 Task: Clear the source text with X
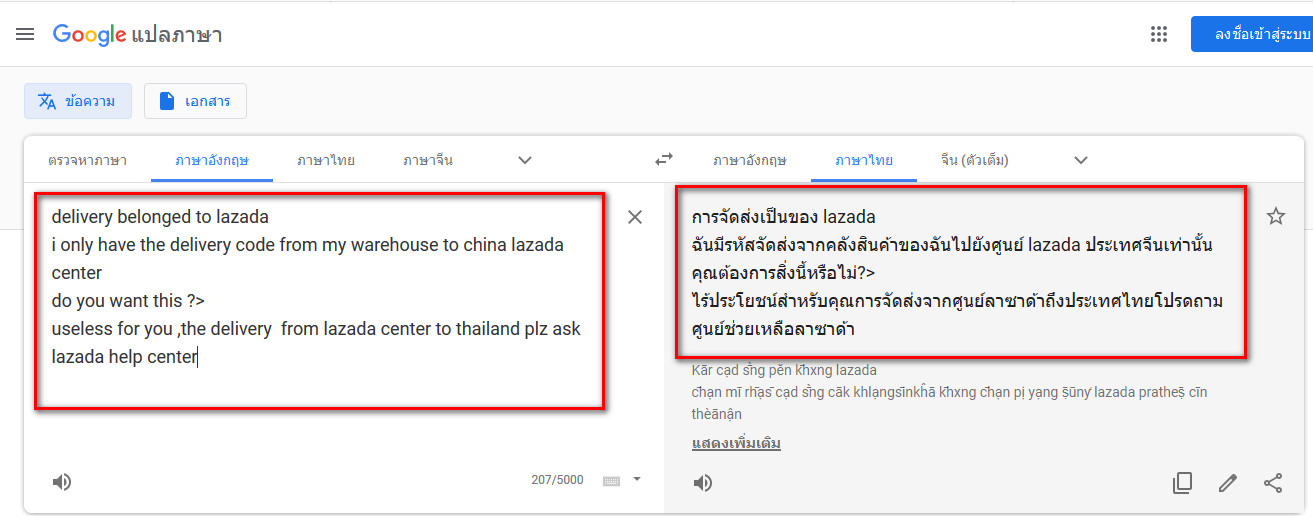(635, 217)
